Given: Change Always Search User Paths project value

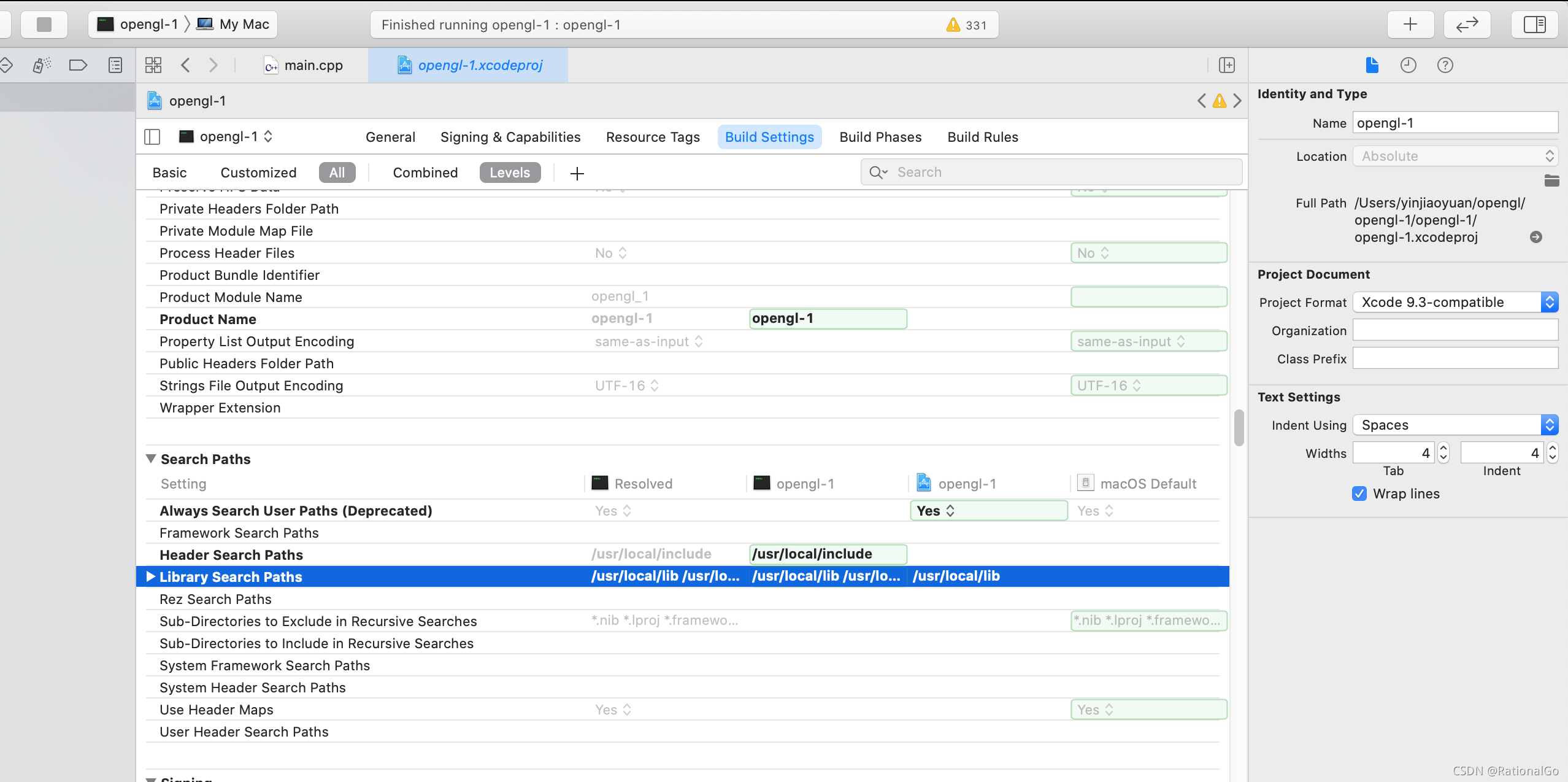Looking at the screenshot, I should tap(988, 511).
